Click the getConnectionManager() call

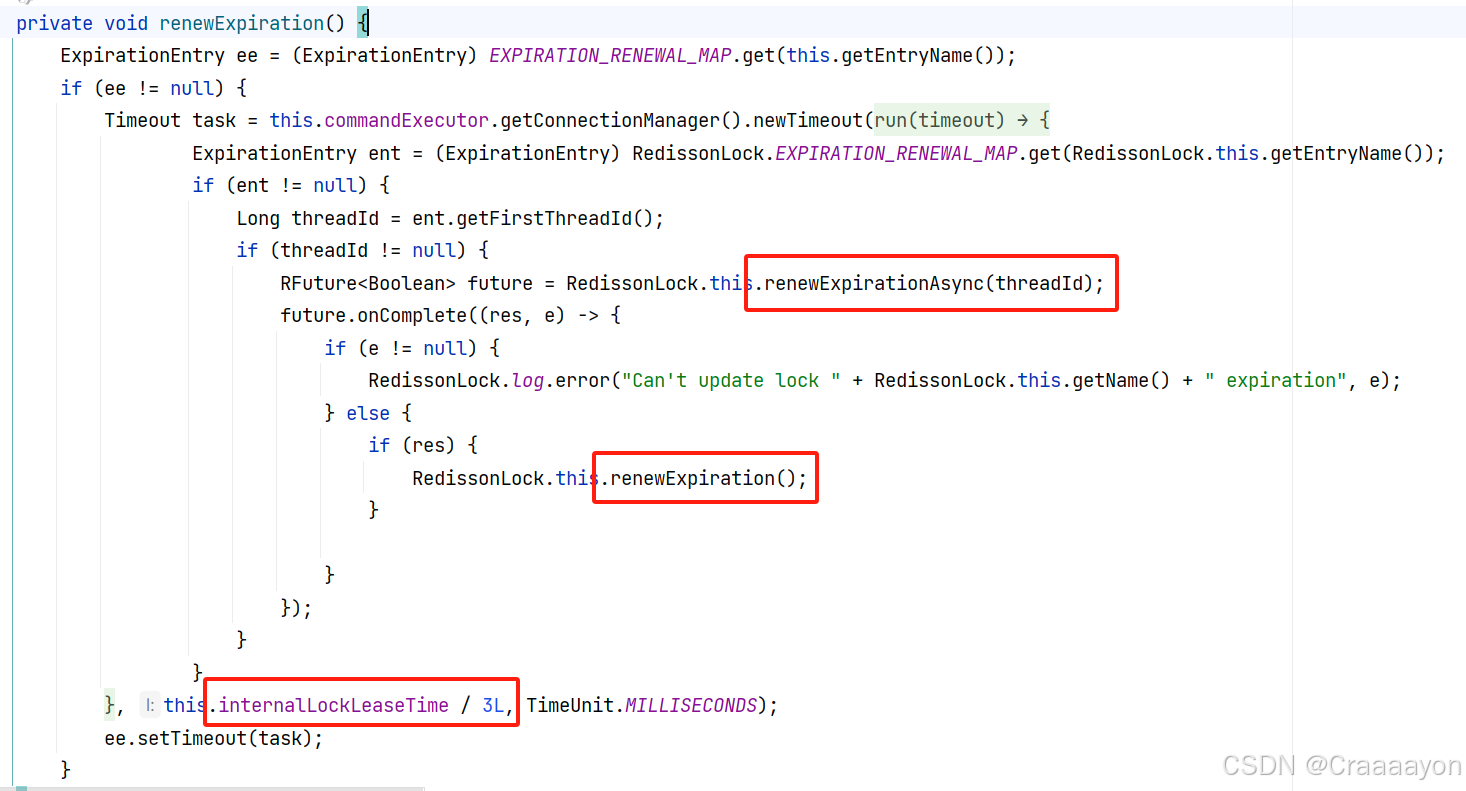click(x=620, y=120)
